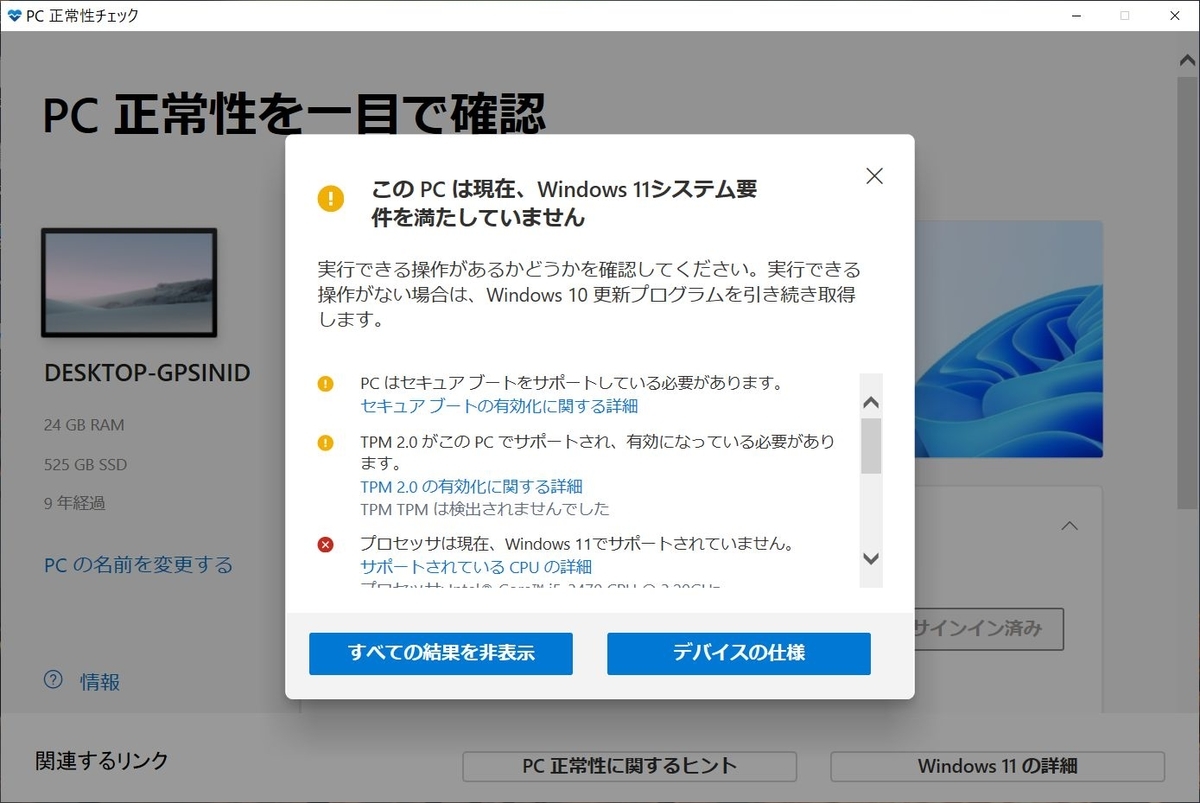Click the yellow warning icon beside dialog title

click(331, 198)
